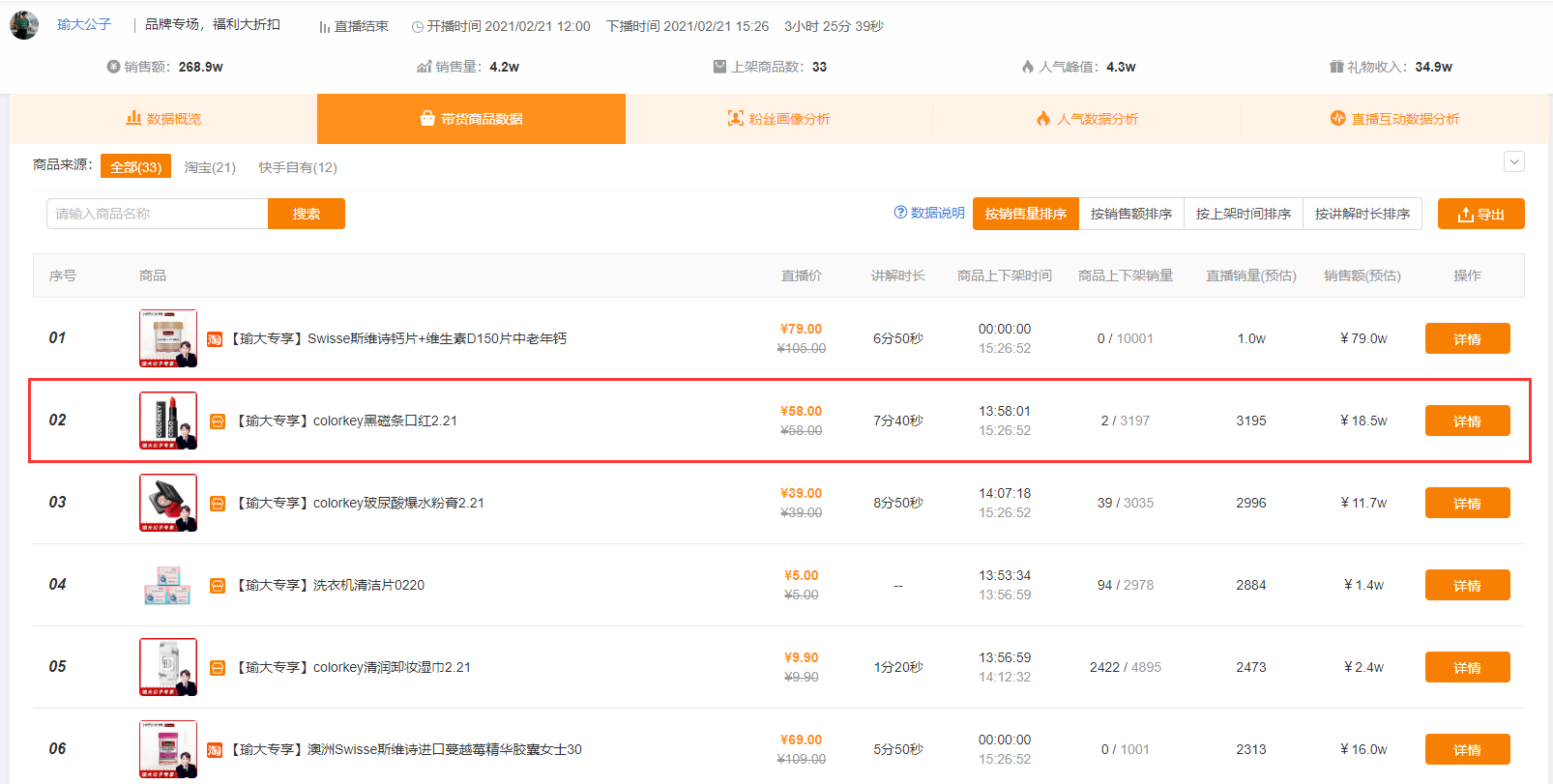Screen dimensions: 1553x784
Task: Click the 人气峰值 flame icon
Action: (1028, 67)
